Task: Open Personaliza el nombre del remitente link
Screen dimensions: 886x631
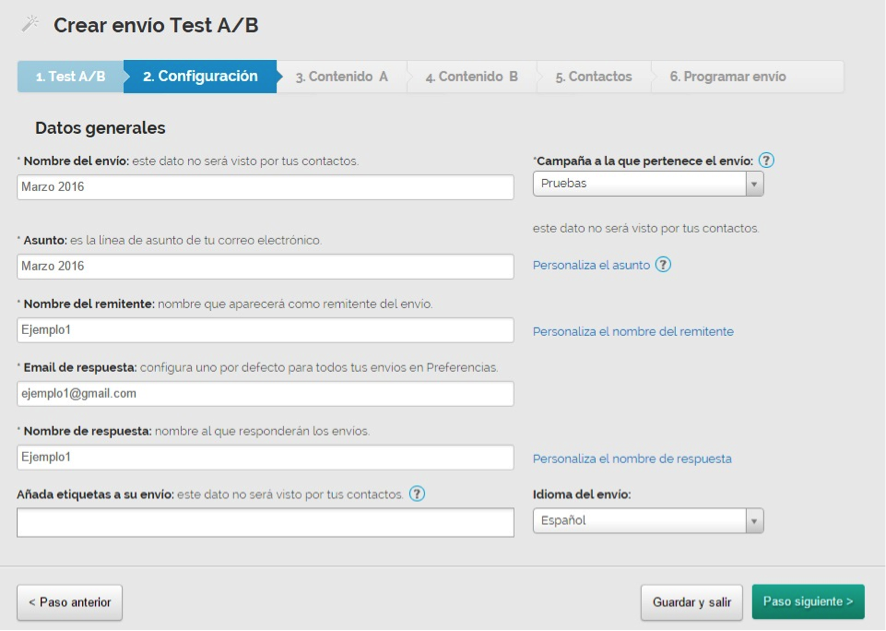Action: pyautogui.click(x=632, y=331)
